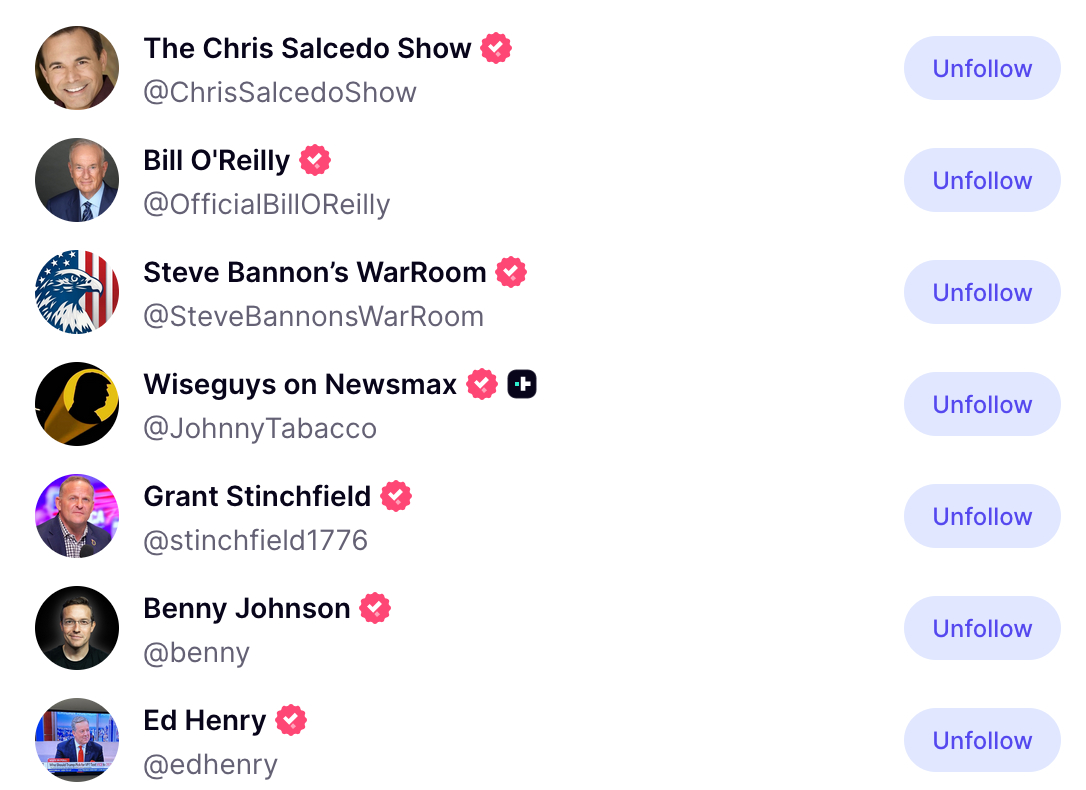Open Bill O'Reilly's profile picture
The height and width of the screenshot is (790, 1086).
[77, 180]
